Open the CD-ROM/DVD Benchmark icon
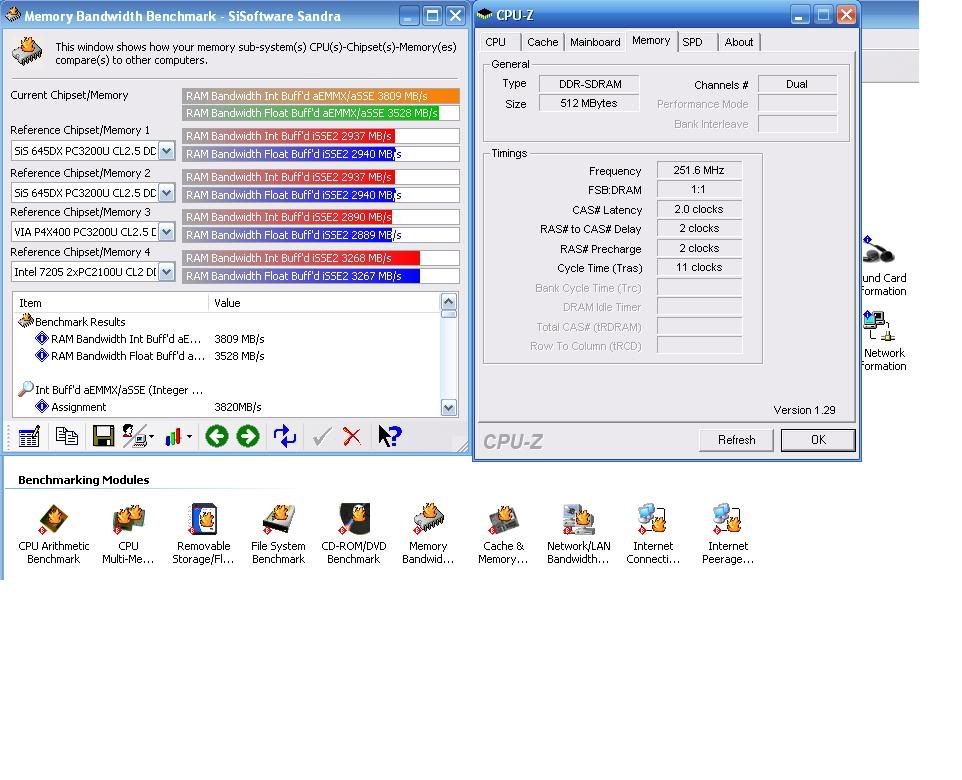 click(x=353, y=534)
